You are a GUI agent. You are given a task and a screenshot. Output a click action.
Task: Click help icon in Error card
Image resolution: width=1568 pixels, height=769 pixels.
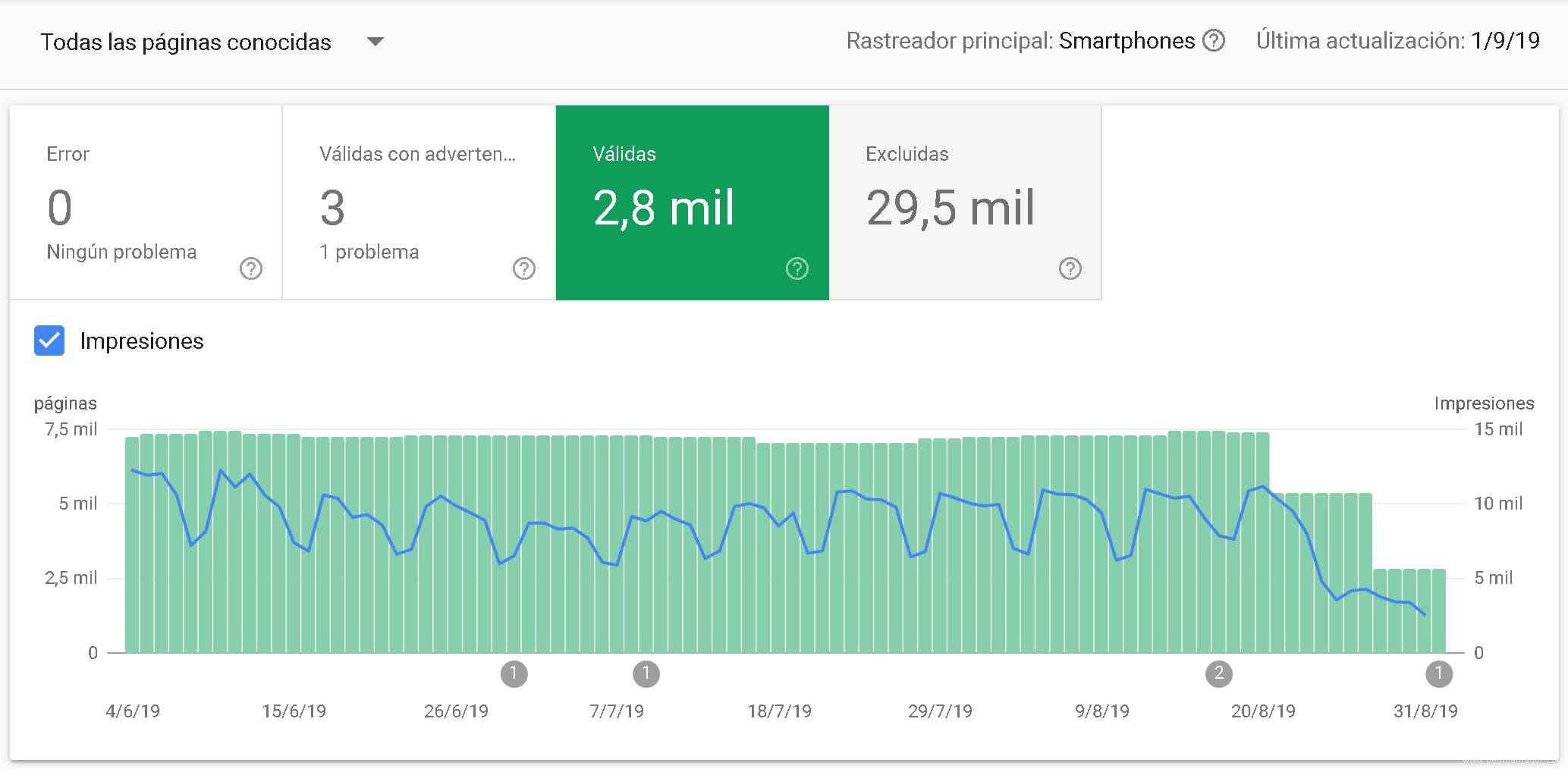coord(251,268)
